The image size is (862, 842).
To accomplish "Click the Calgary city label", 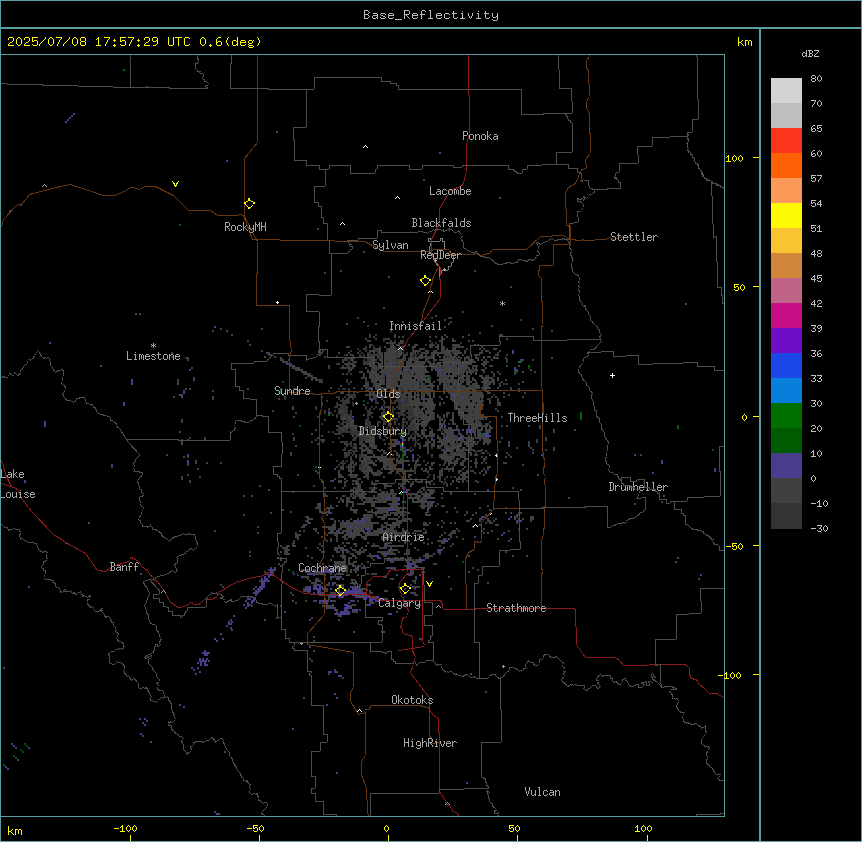I will point(400,603).
